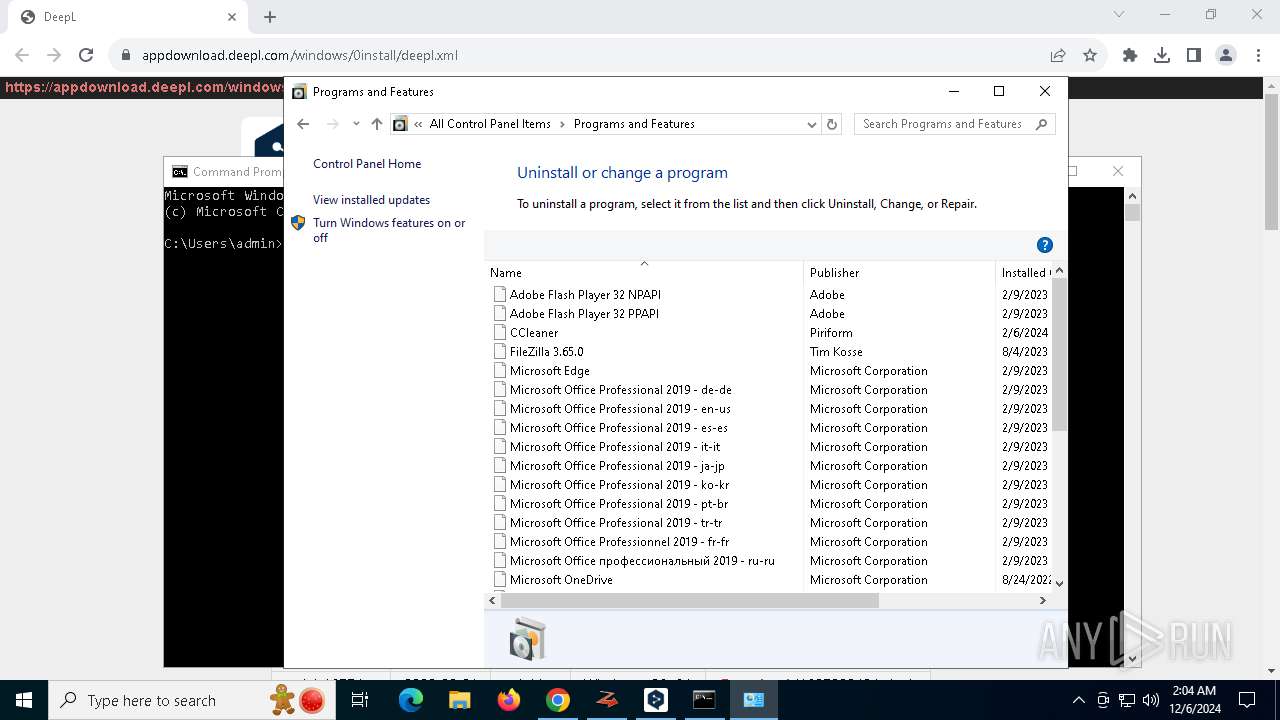Select Microsoft Office Professional 2019 - pt-br

tap(619, 504)
